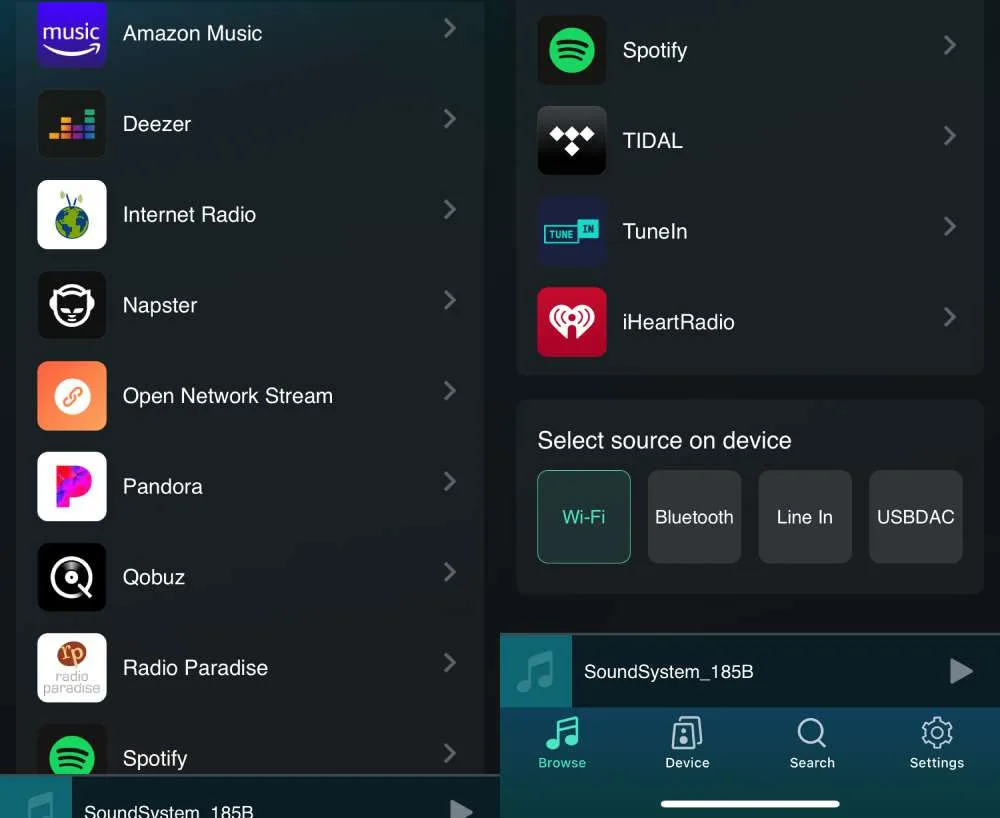Viewport: 1000px width, 818px height.
Task: Open the Search tab
Action: [x=812, y=743]
